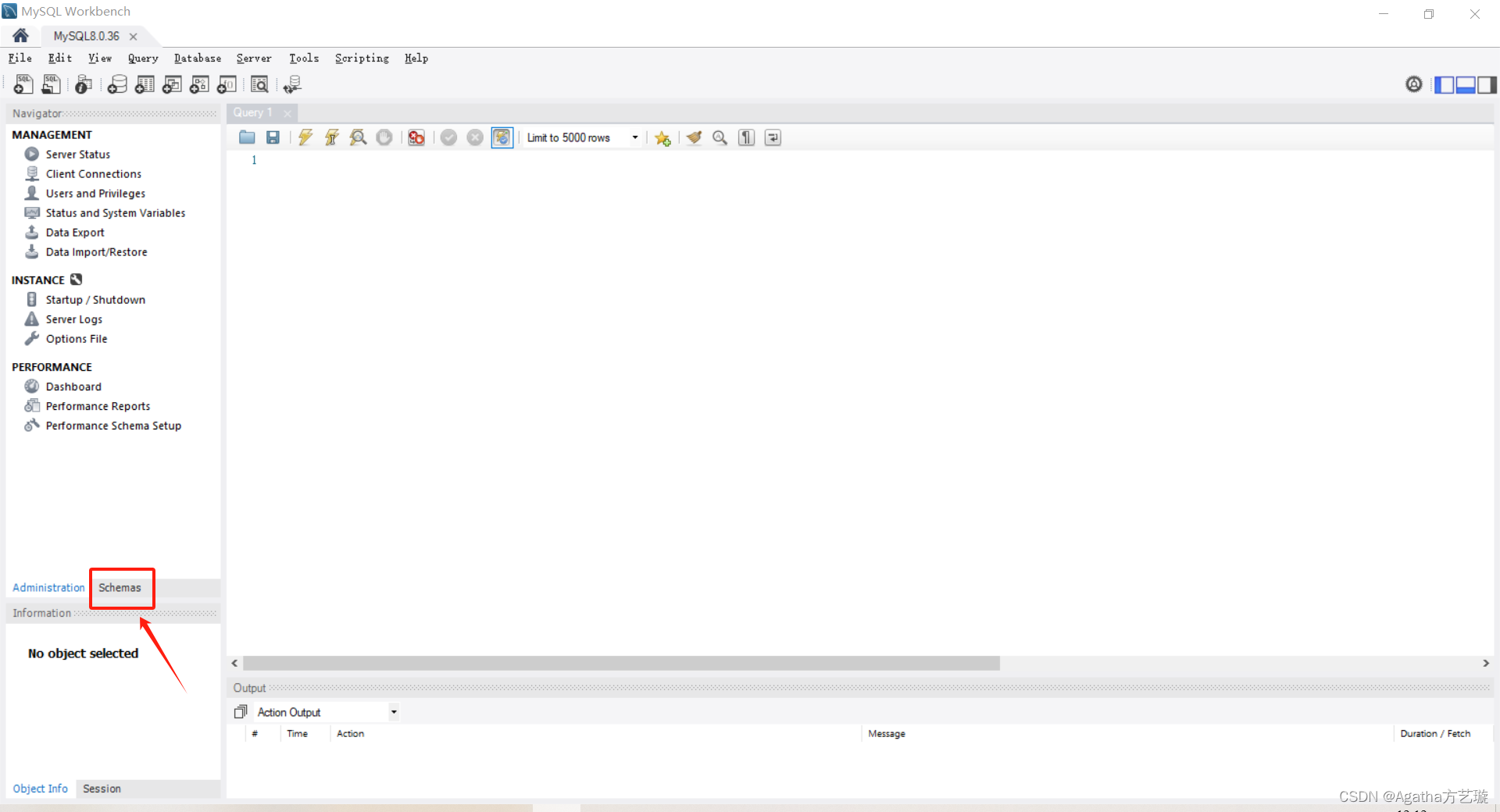Open Server Status in Navigator
The height and width of the screenshot is (812, 1500).
(77, 155)
